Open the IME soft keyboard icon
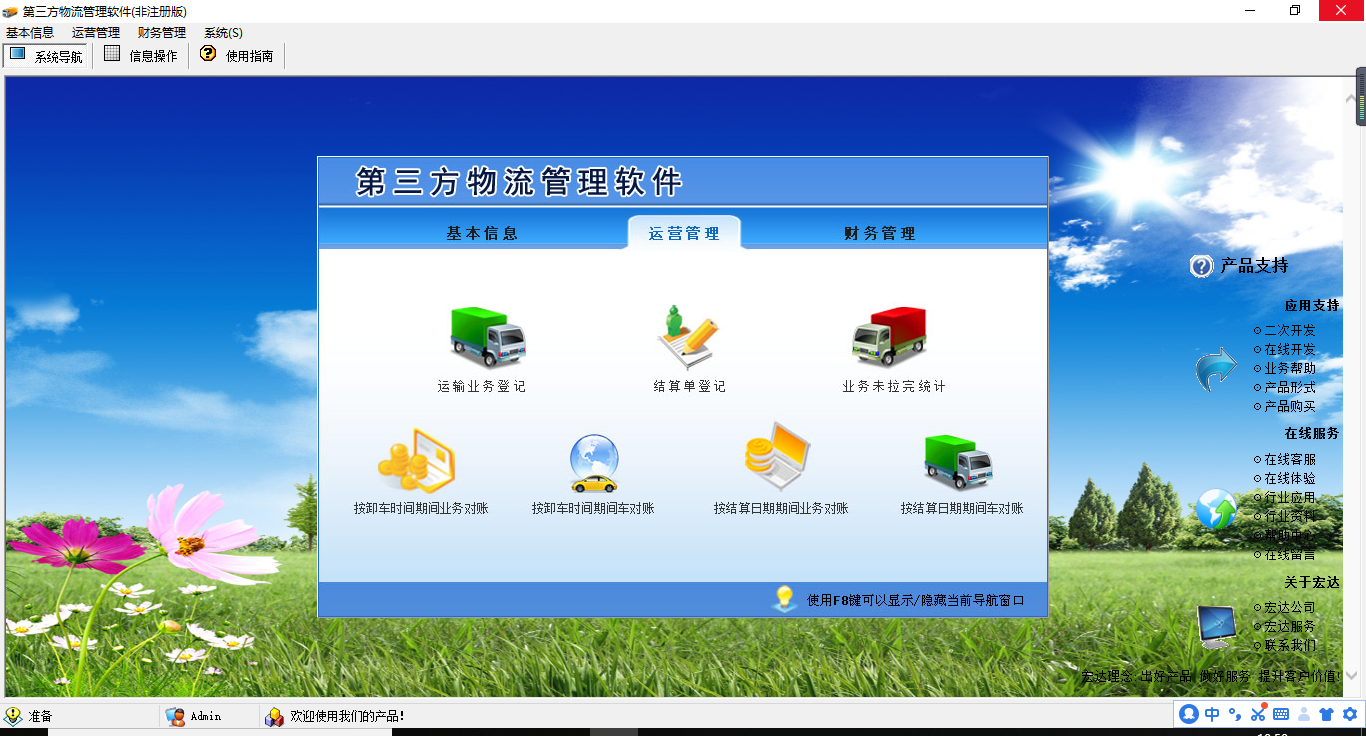The height and width of the screenshot is (736, 1366). coord(1281,714)
